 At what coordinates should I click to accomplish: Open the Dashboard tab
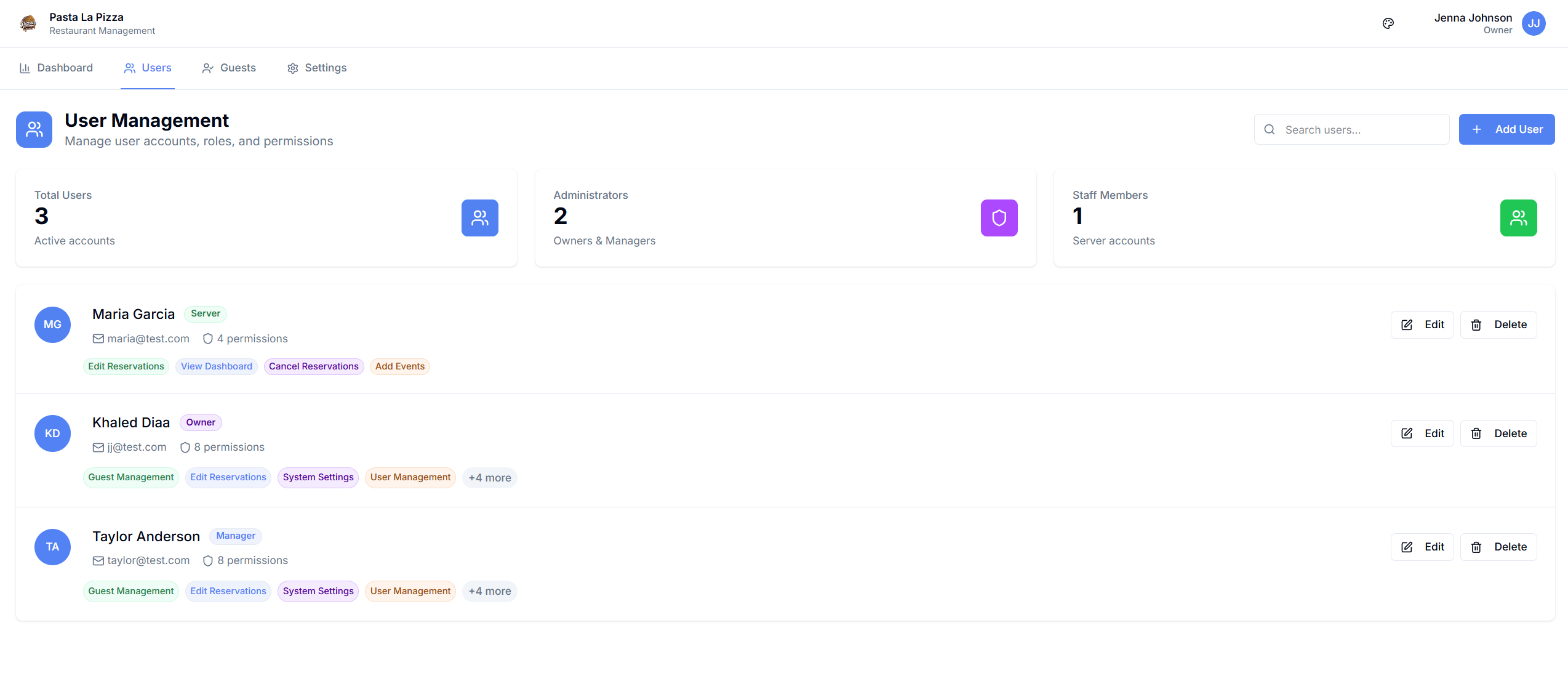(x=56, y=68)
